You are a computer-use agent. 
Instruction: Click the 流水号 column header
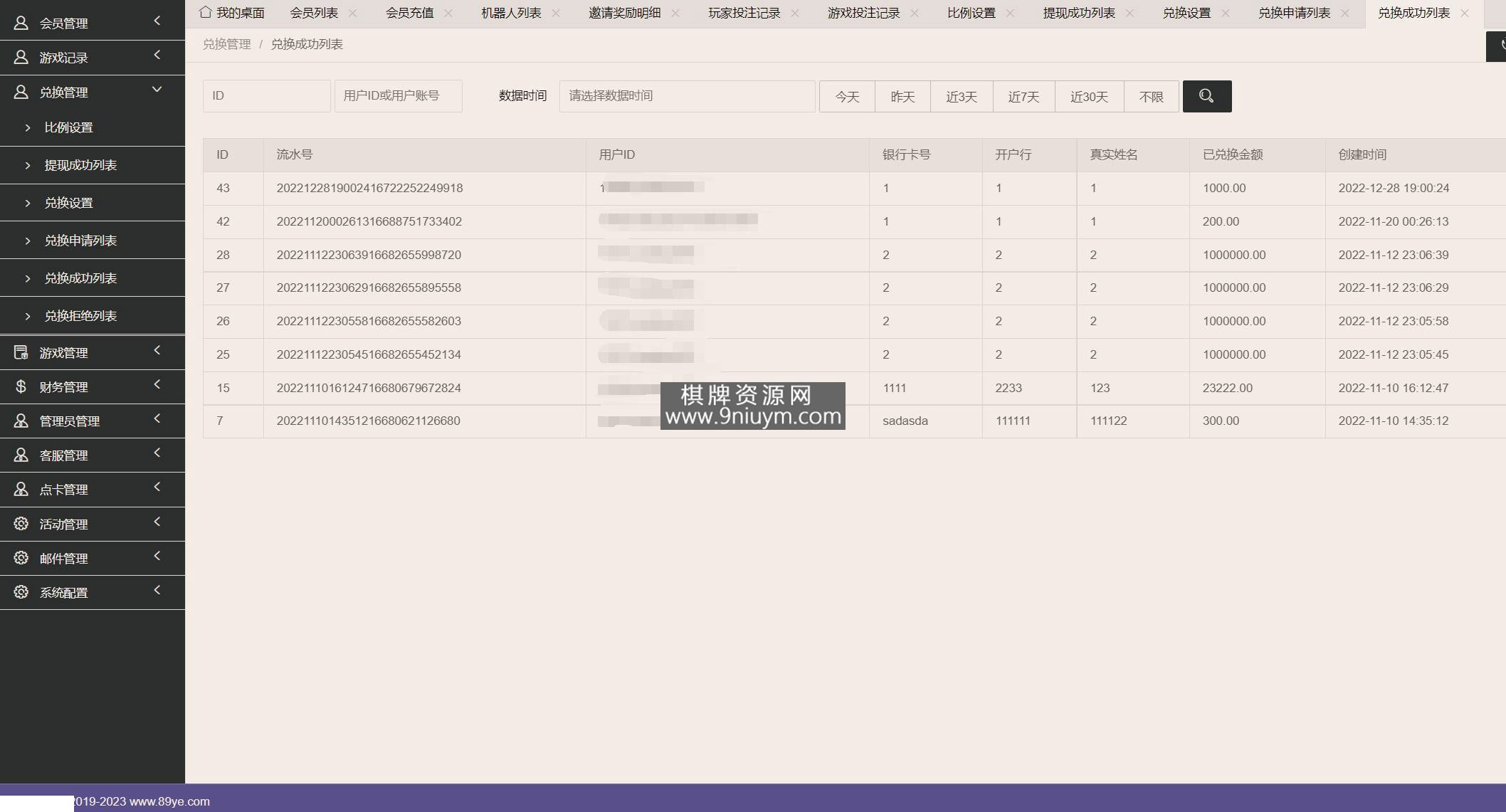pos(295,154)
